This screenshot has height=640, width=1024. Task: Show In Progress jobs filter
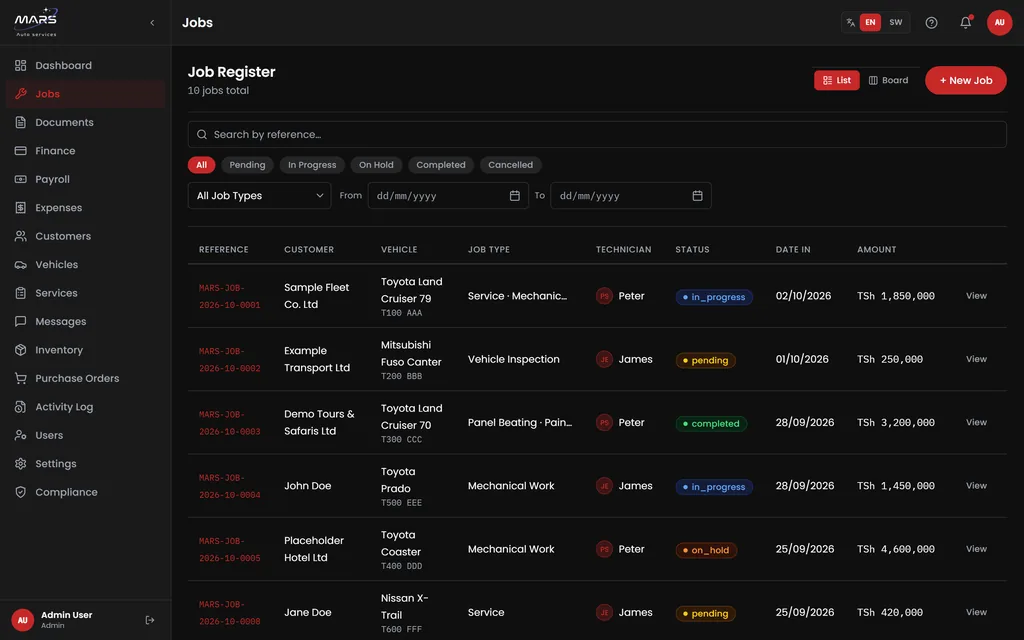coord(312,165)
